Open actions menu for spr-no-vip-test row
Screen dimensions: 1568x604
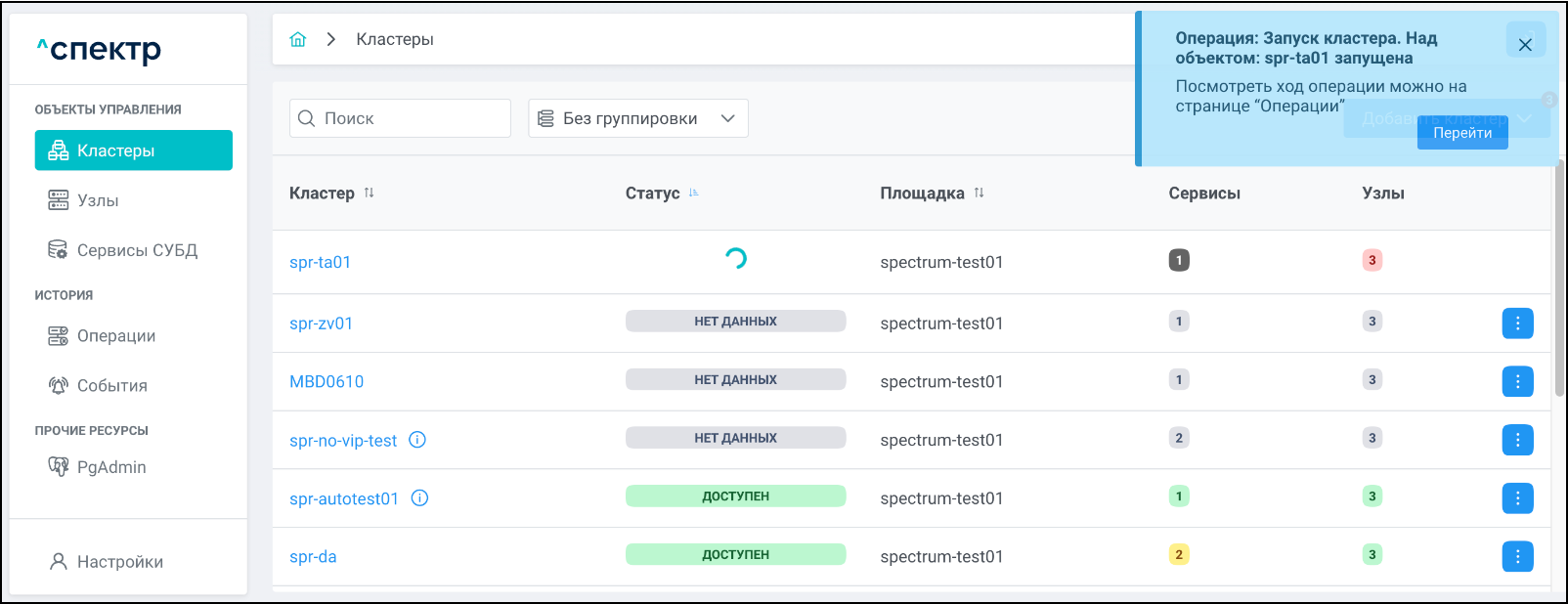[1517, 441]
